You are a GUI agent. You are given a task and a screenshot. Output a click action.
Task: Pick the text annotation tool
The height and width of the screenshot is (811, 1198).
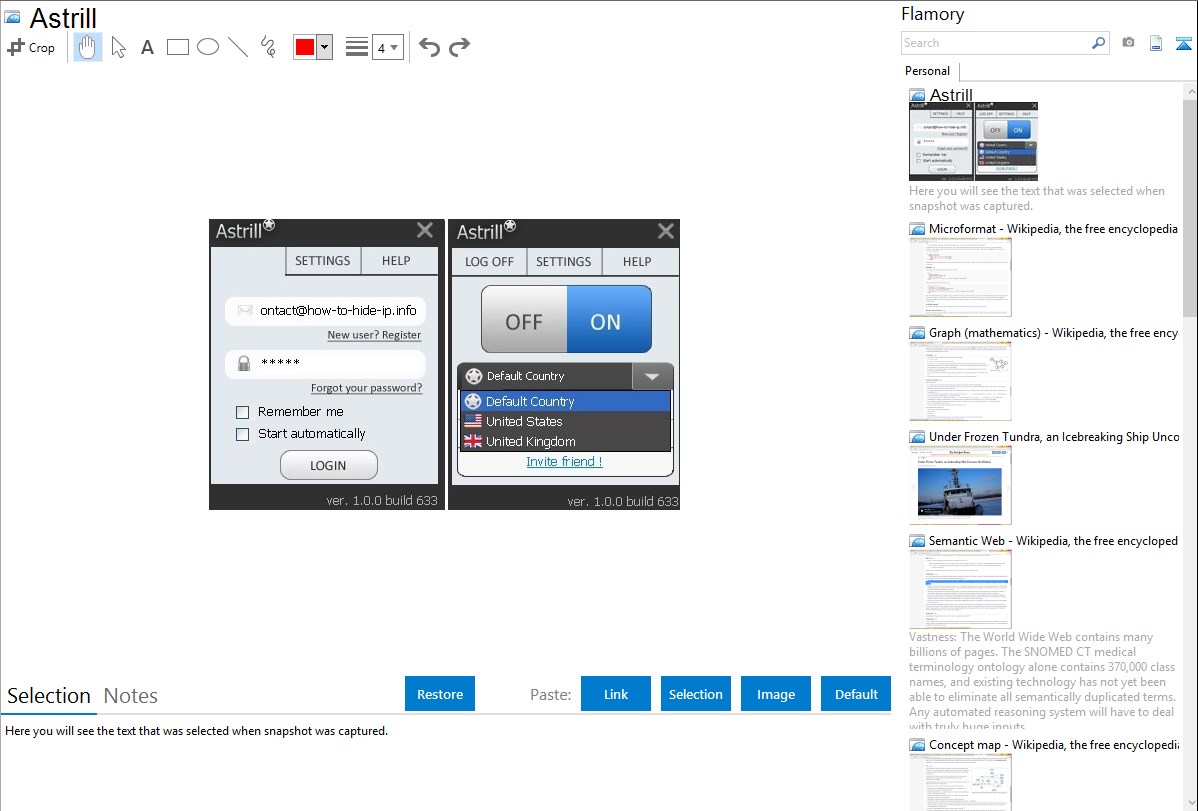tap(147, 48)
